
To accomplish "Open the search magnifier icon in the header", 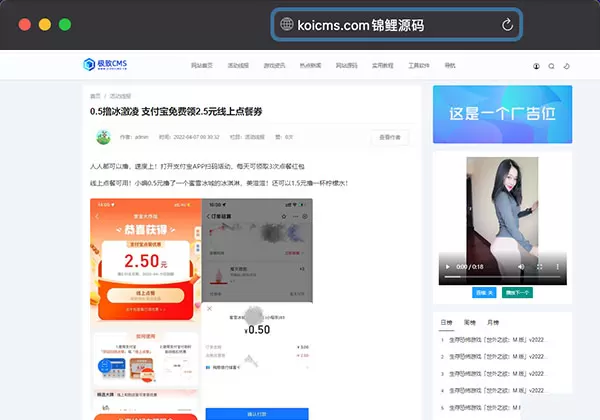I will pyautogui.click(x=551, y=66).
